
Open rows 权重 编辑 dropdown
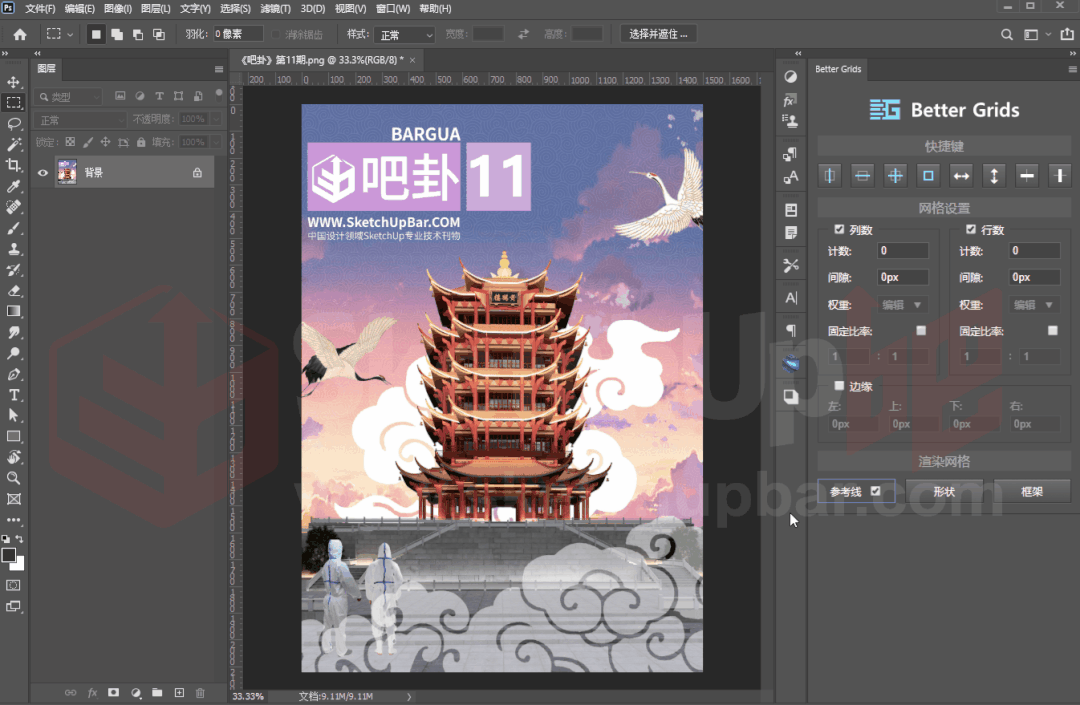[x=1034, y=304]
